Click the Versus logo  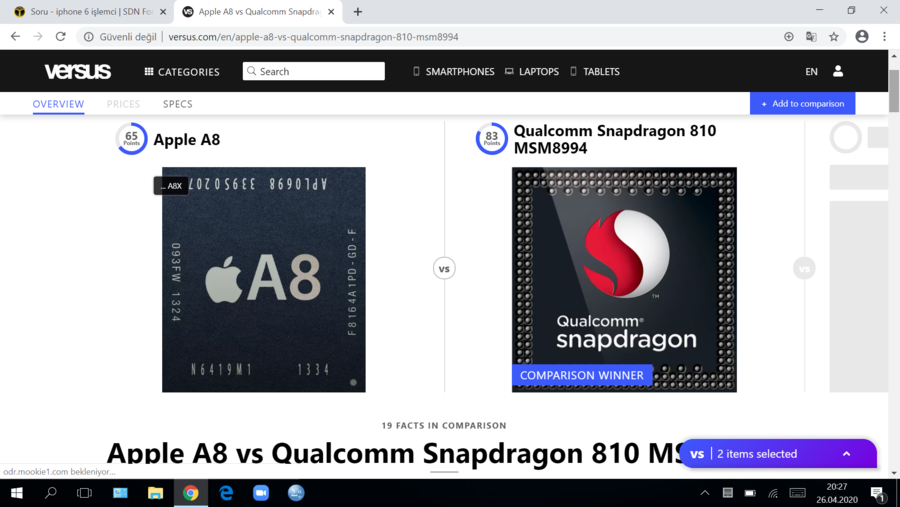(x=77, y=71)
